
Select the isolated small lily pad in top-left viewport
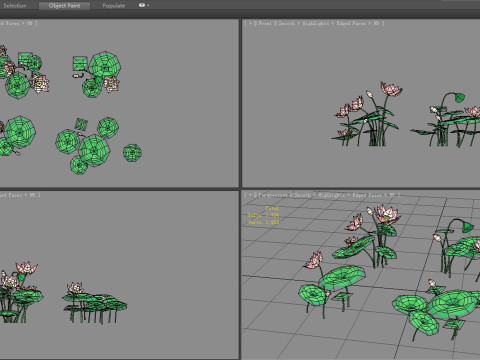[x=132, y=153]
